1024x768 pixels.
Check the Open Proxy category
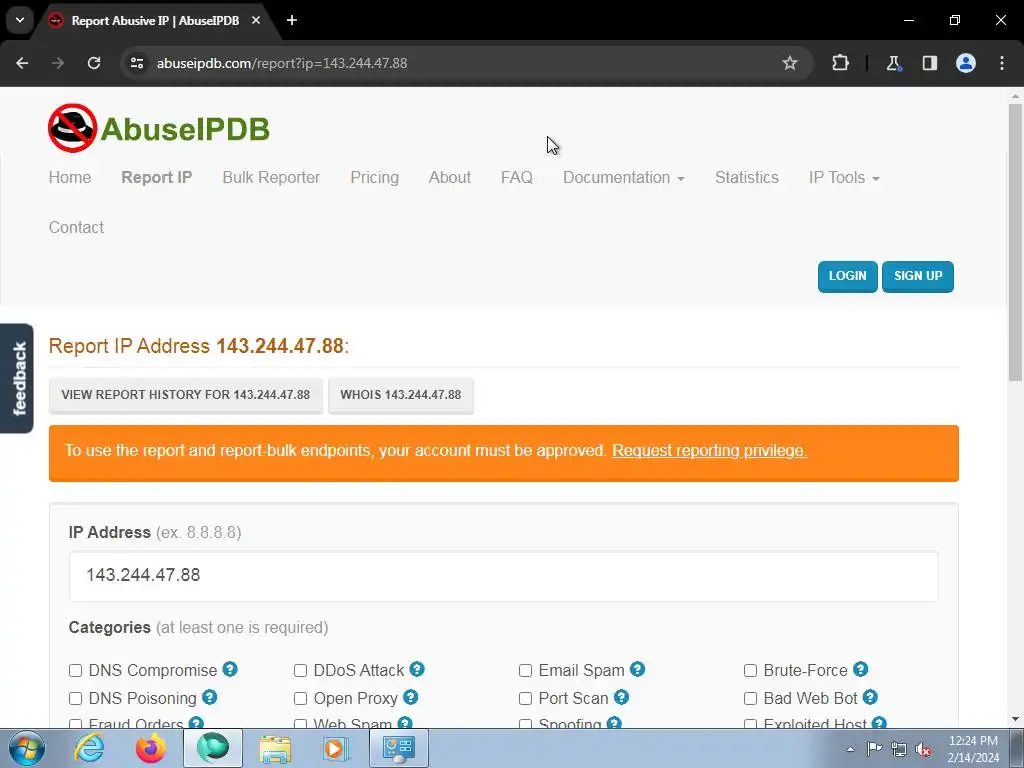click(x=300, y=699)
